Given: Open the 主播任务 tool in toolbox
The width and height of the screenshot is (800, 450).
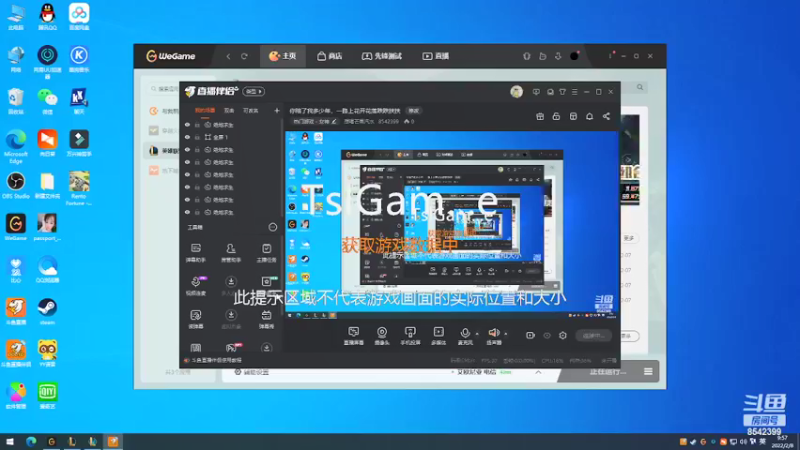Looking at the screenshot, I should [x=266, y=253].
